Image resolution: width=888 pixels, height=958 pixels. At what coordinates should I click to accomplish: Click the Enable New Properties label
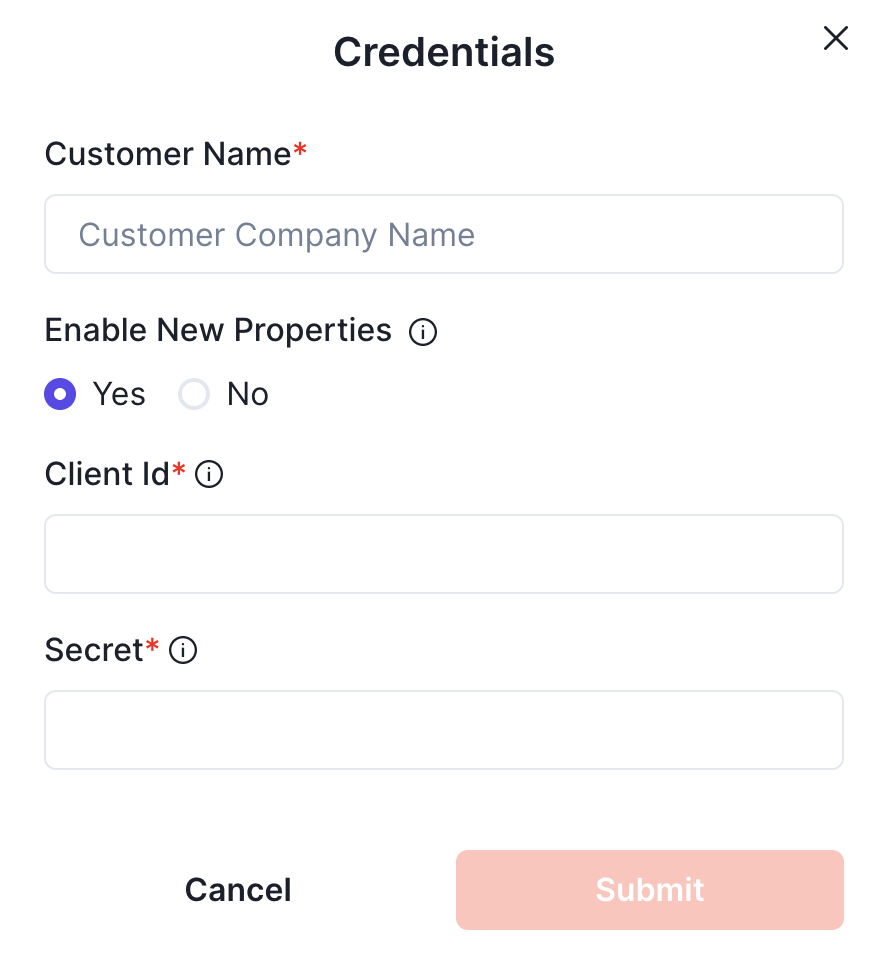click(218, 330)
